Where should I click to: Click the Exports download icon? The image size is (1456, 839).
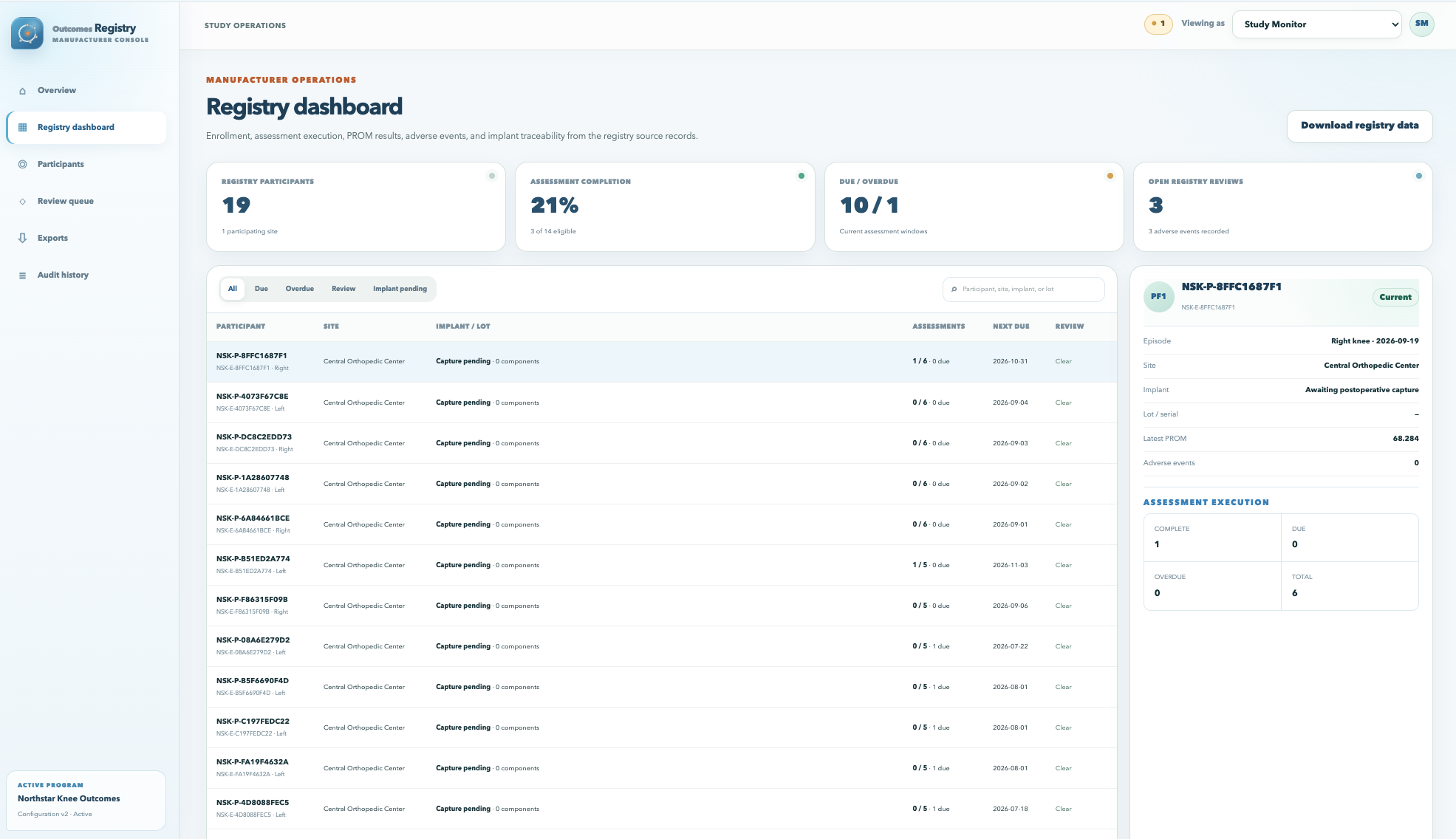point(22,239)
